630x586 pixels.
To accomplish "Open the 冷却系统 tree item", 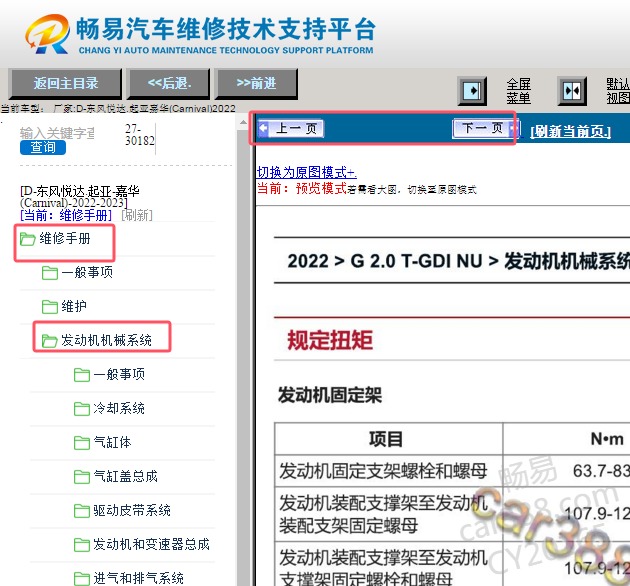I will pos(119,409).
